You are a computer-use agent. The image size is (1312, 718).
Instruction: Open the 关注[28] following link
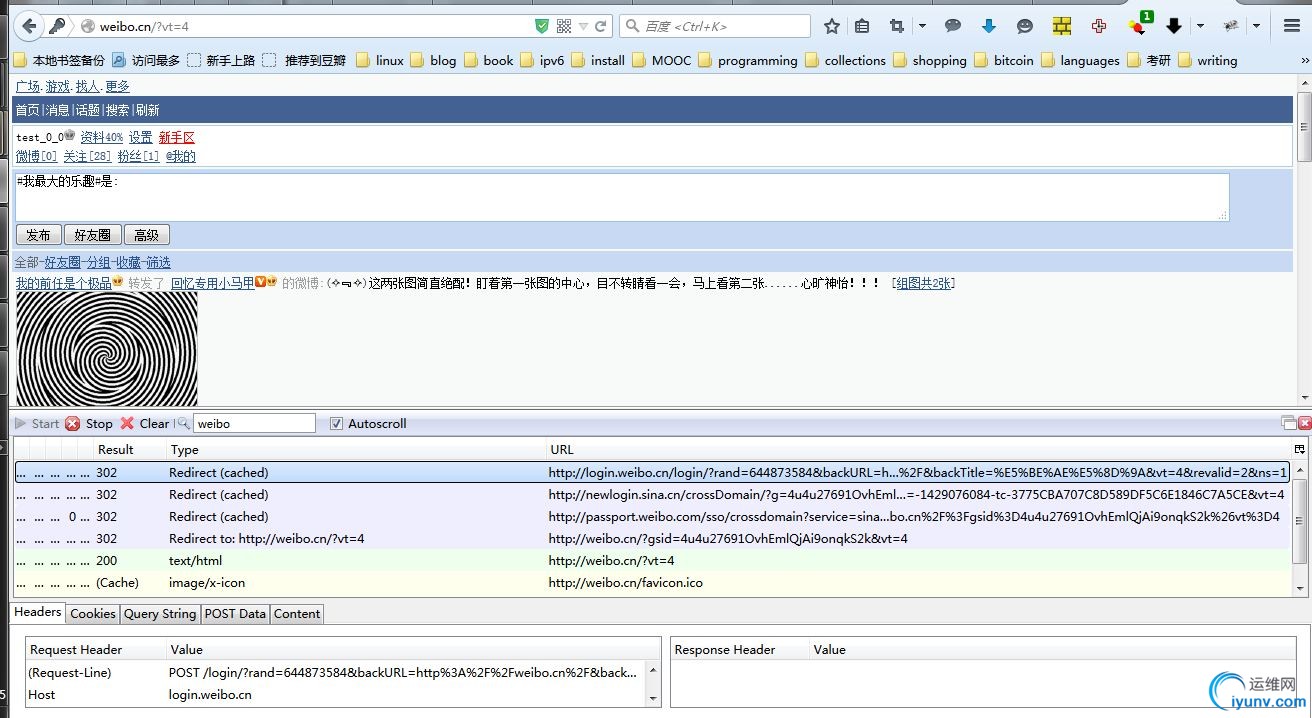tap(87, 157)
